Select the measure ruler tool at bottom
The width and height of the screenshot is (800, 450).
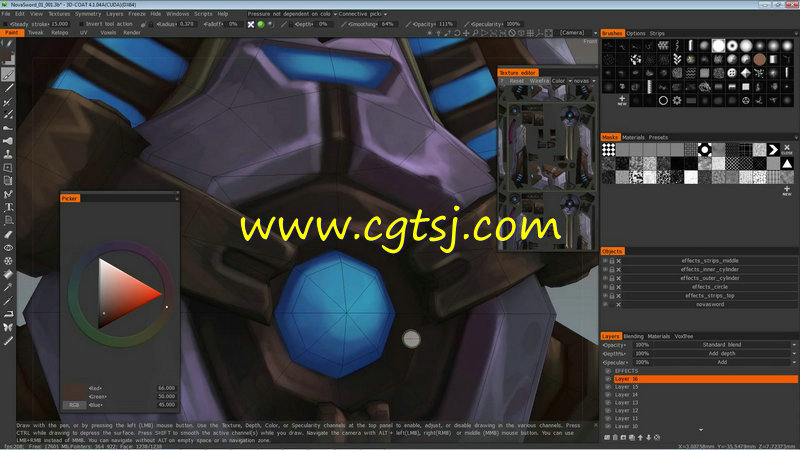point(8,341)
